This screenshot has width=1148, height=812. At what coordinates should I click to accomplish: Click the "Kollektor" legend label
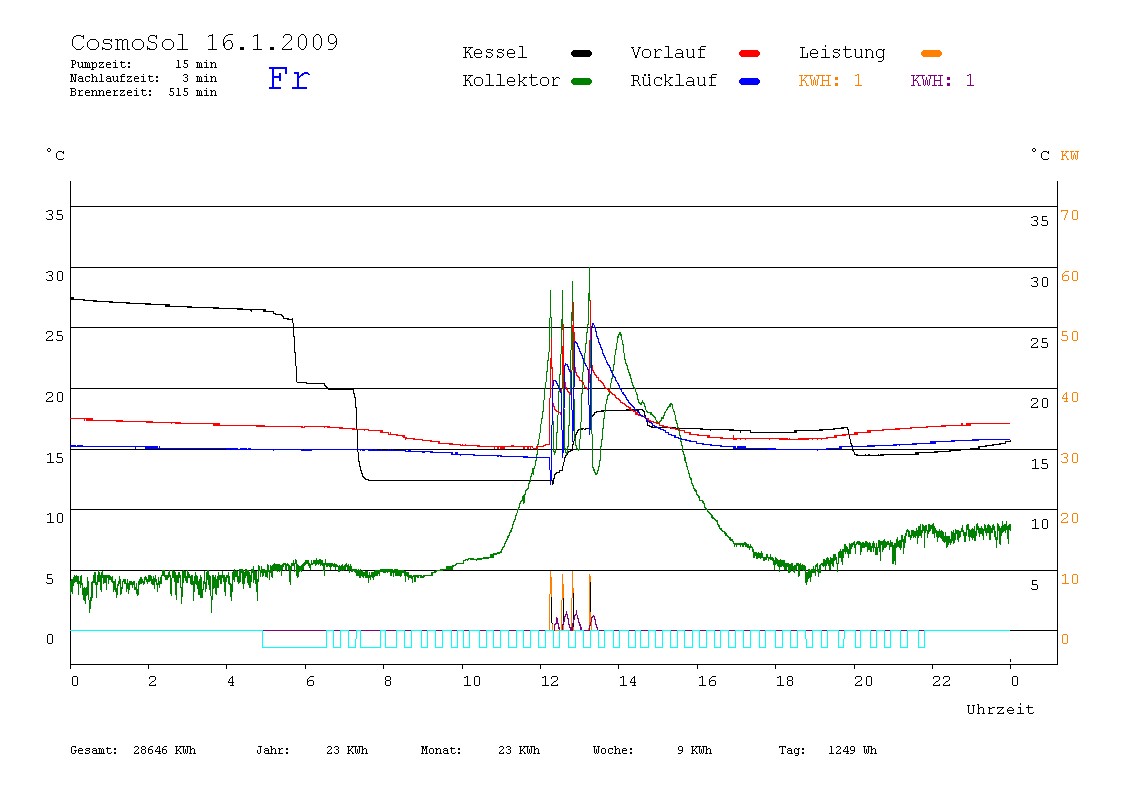511,81
